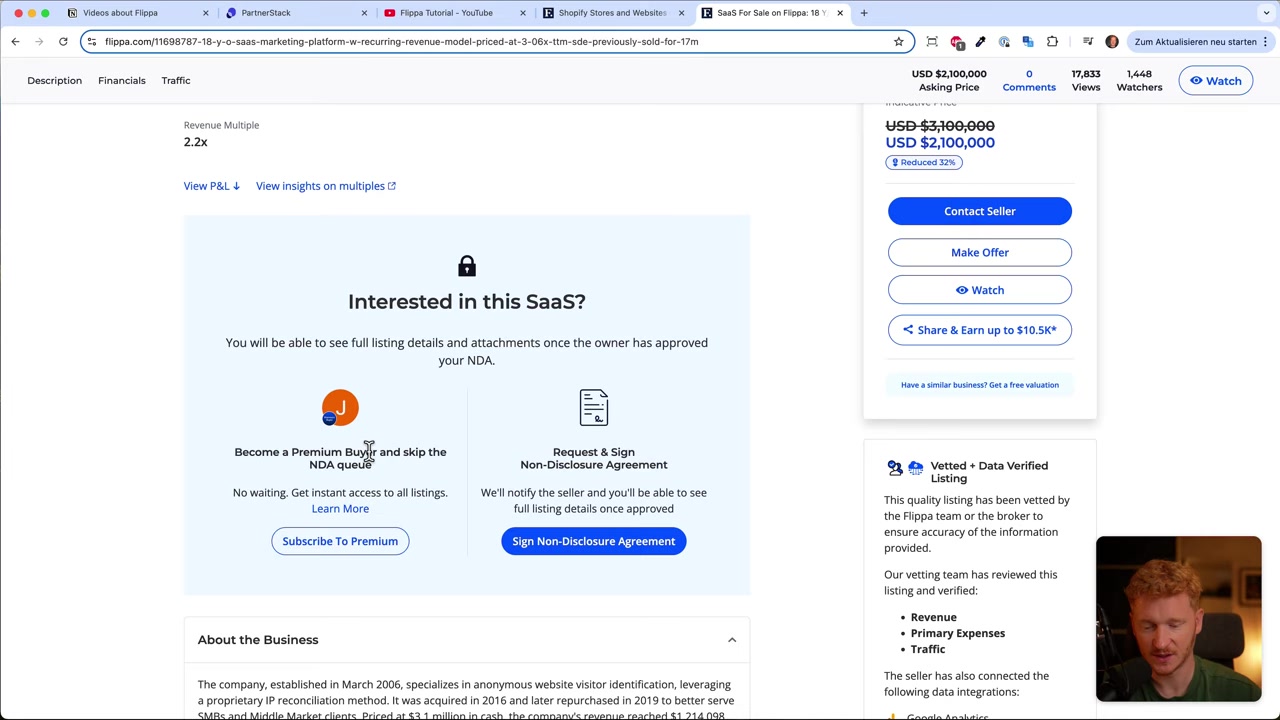Close the SaaS For Sale on Flippa tab

click(840, 13)
